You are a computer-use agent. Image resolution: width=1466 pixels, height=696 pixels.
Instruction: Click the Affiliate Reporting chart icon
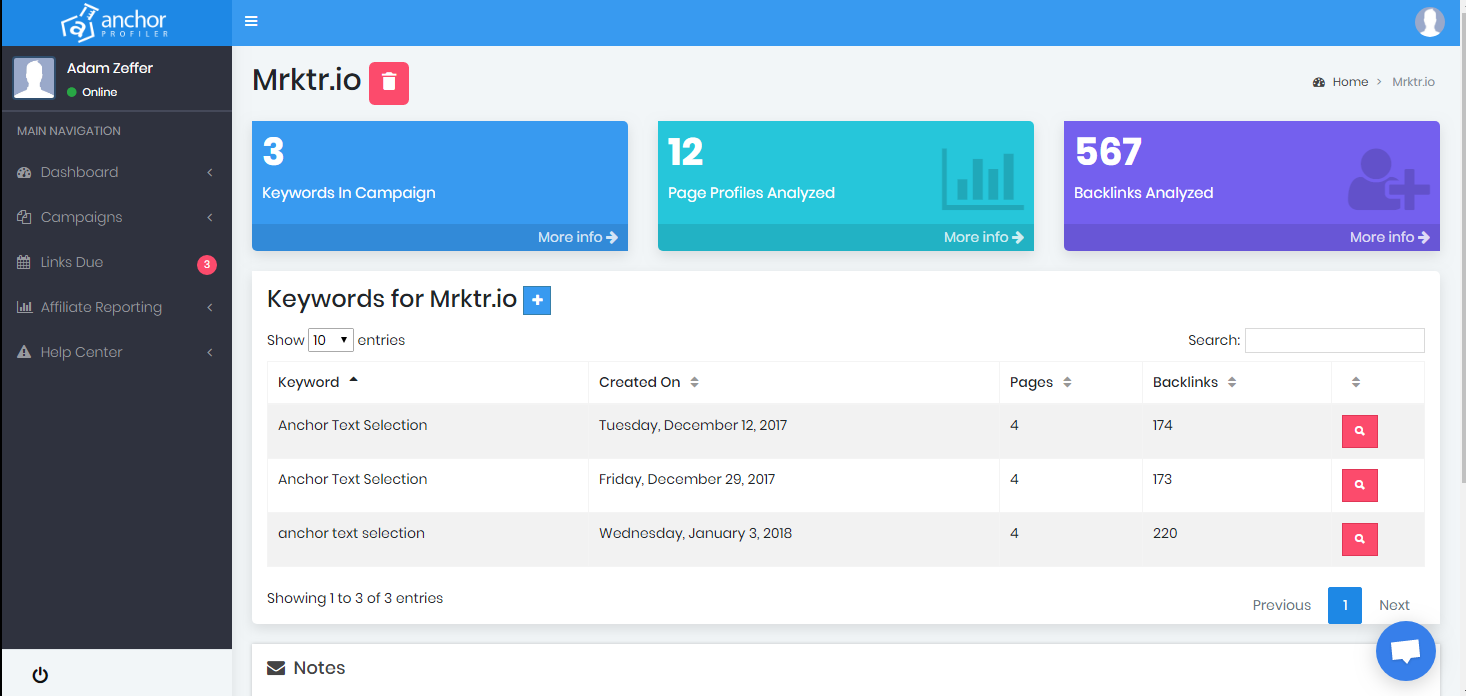[x=24, y=307]
